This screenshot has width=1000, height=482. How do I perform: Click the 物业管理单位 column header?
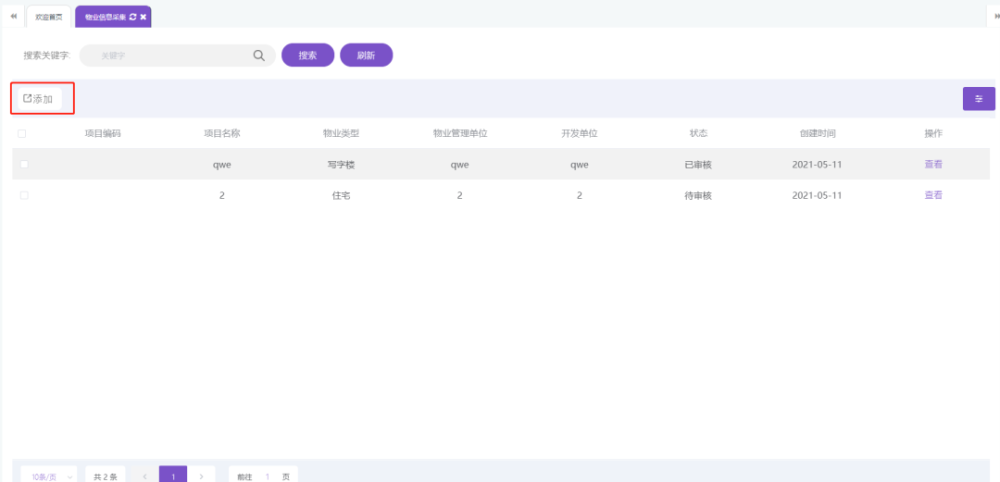click(460, 134)
